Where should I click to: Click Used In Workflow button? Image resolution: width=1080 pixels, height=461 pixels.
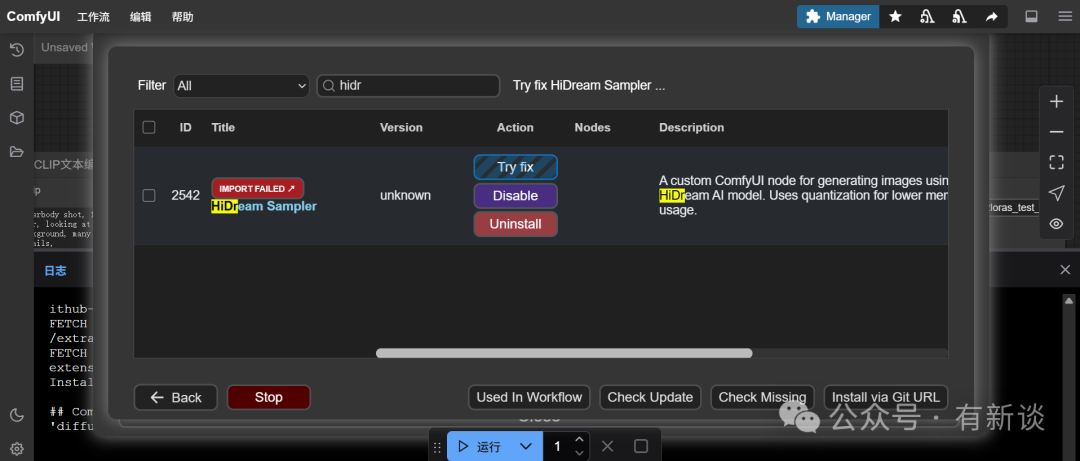[x=529, y=398]
